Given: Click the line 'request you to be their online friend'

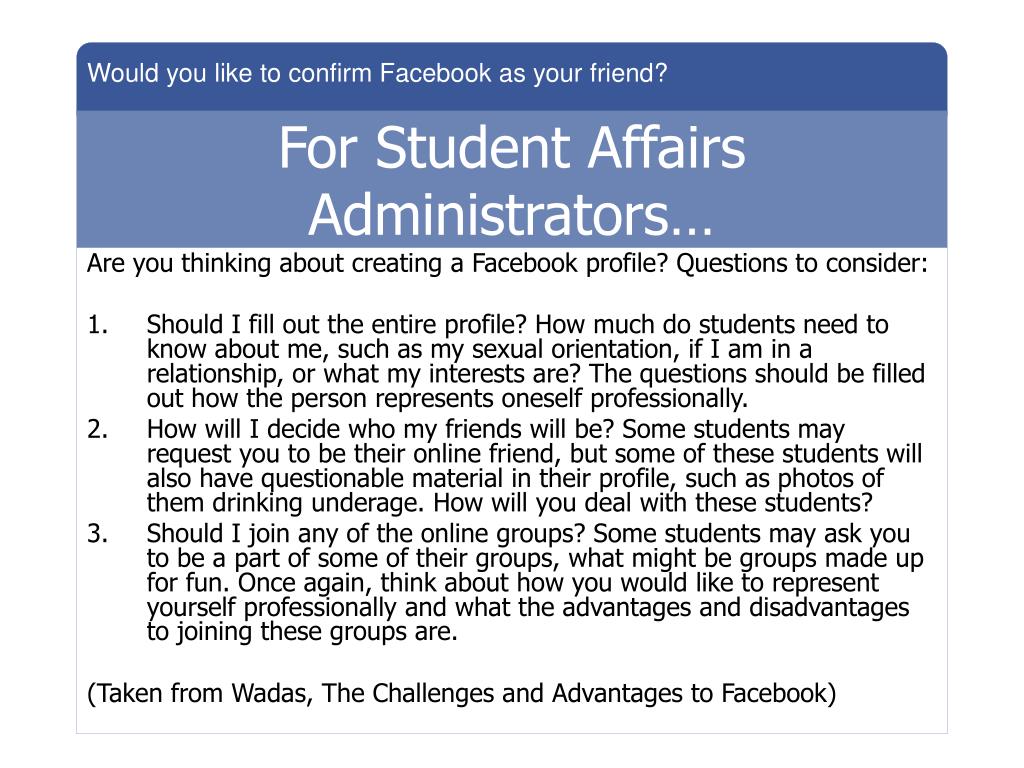Looking at the screenshot, I should [534, 454].
